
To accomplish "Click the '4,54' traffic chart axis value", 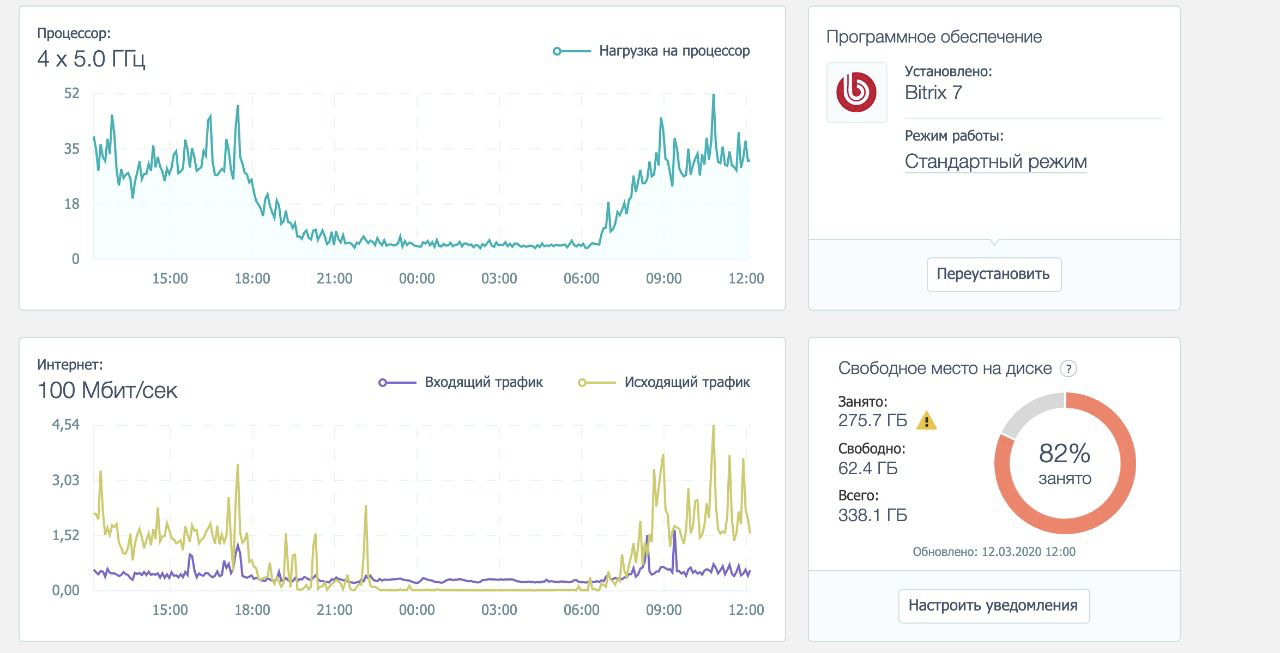I will point(65,425).
